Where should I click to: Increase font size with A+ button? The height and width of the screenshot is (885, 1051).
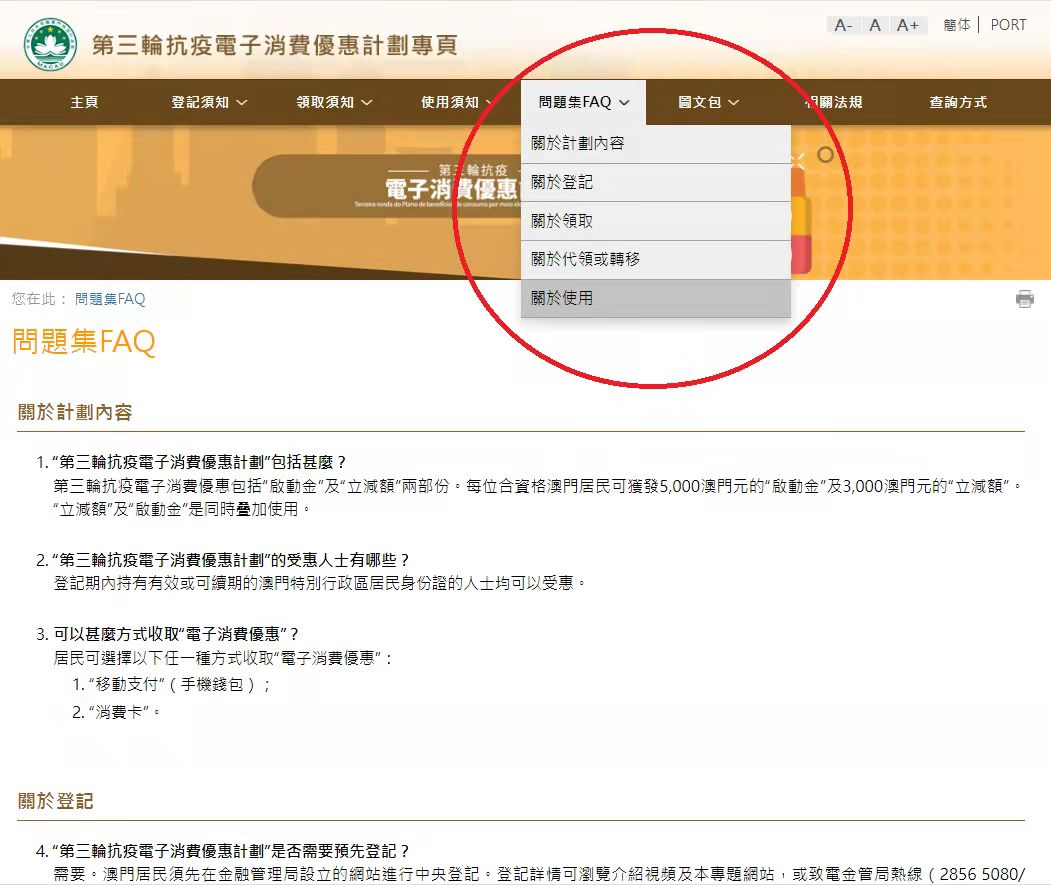[x=908, y=25]
